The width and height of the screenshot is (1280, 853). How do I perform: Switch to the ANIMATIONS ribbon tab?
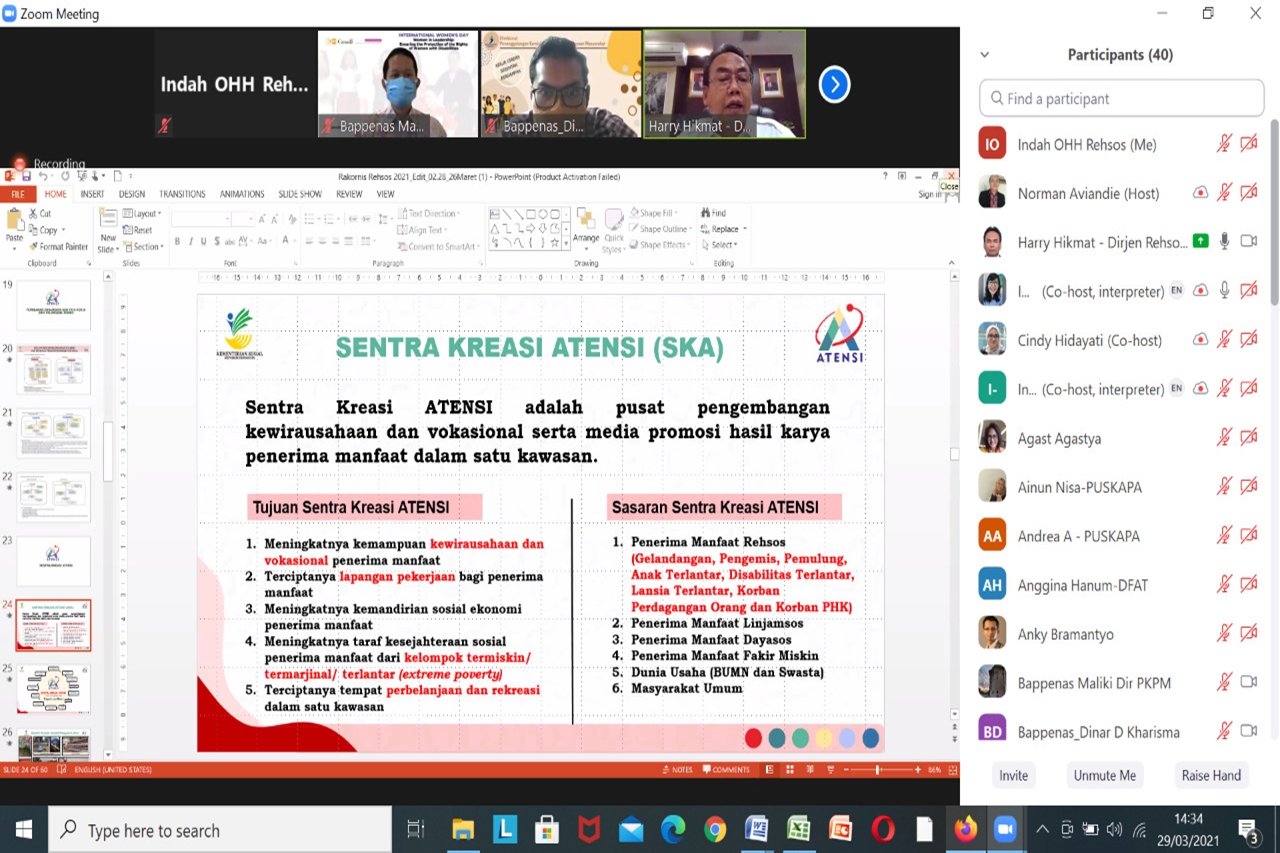click(x=242, y=194)
